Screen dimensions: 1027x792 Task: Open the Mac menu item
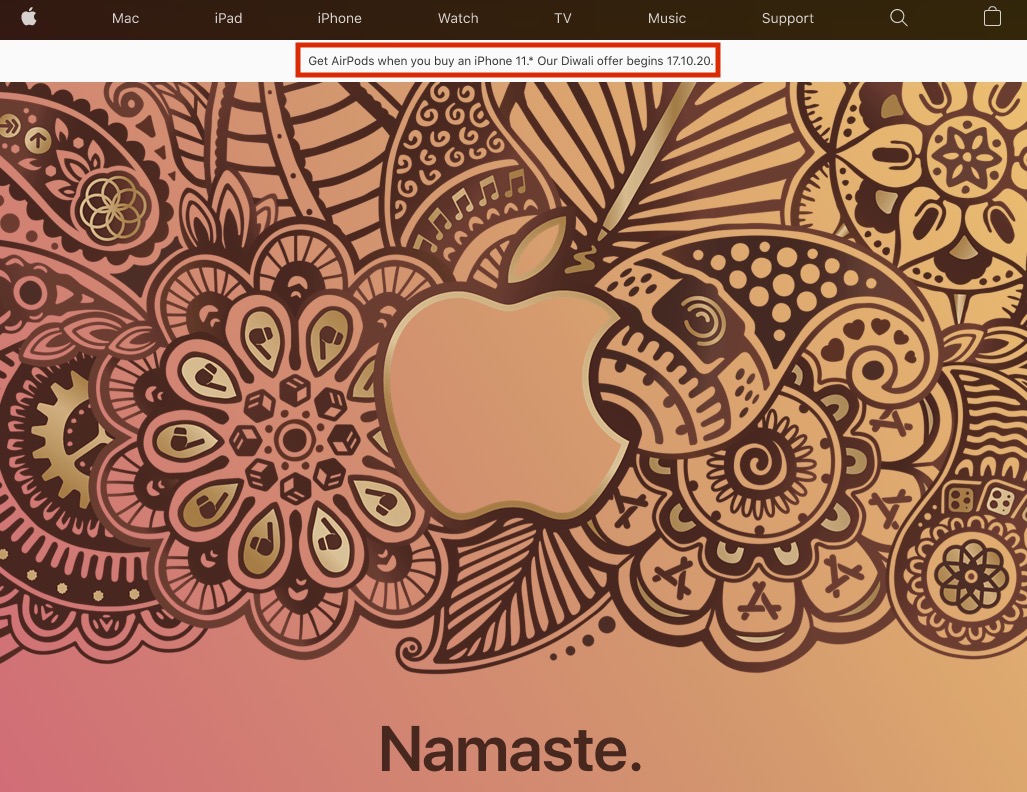(124, 18)
